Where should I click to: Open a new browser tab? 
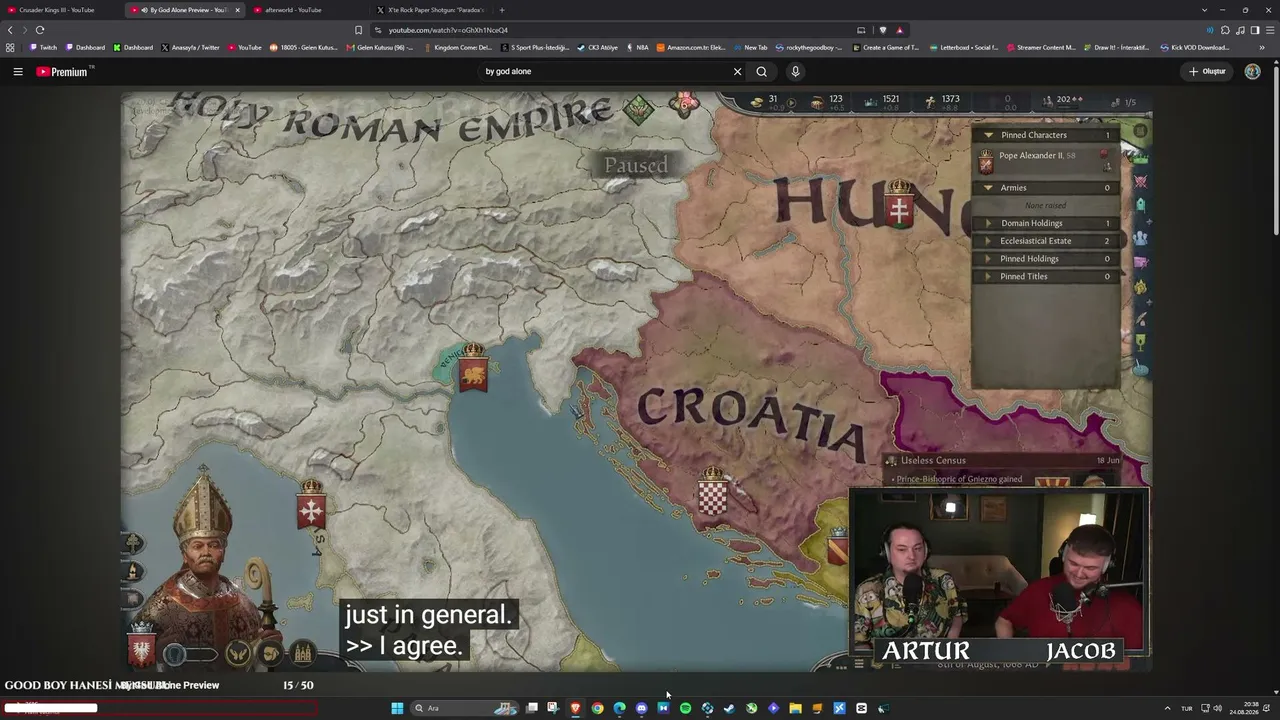tap(502, 10)
